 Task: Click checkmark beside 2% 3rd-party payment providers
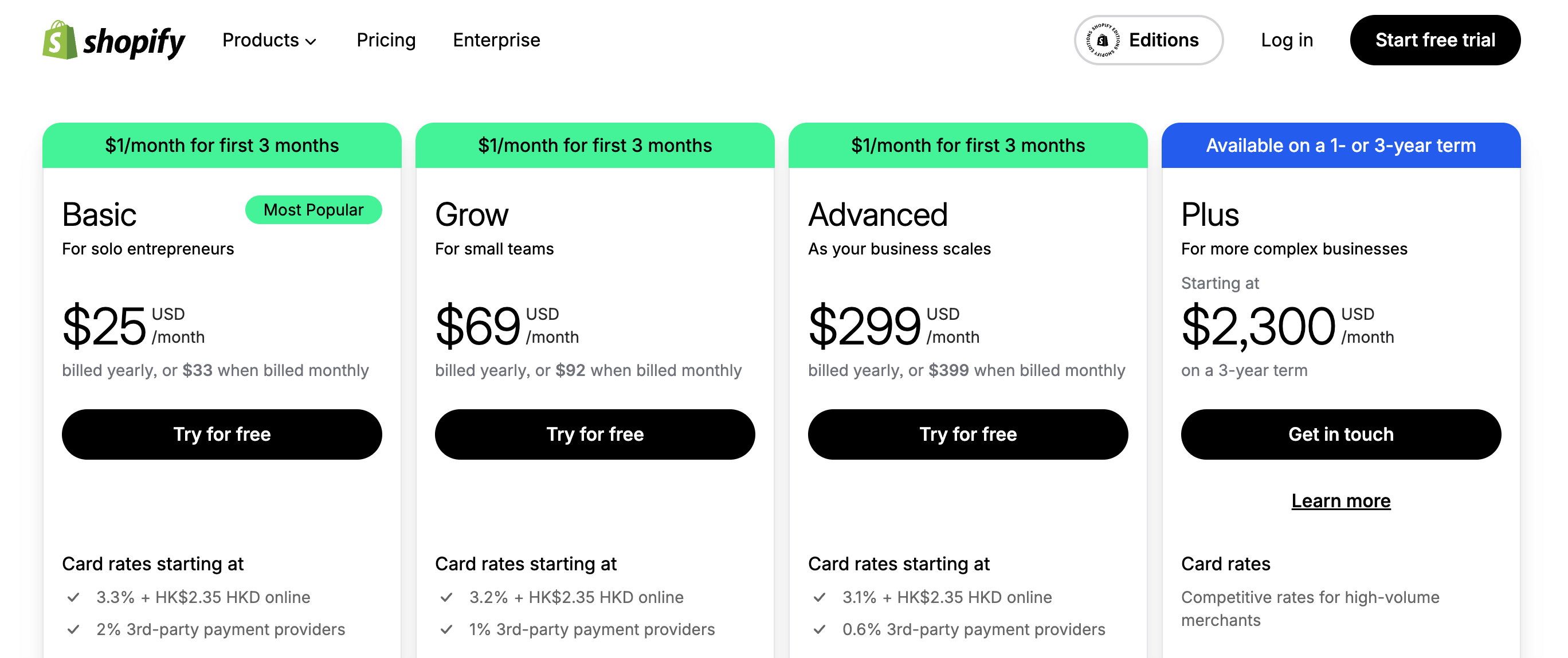tap(74, 629)
